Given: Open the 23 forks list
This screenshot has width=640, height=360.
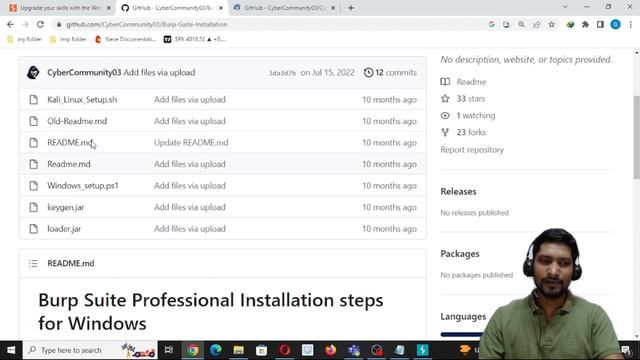Looking at the screenshot, I should 471,132.
